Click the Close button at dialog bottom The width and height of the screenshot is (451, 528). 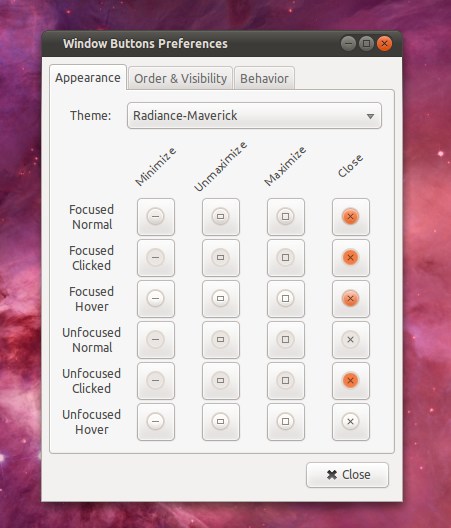(x=347, y=475)
